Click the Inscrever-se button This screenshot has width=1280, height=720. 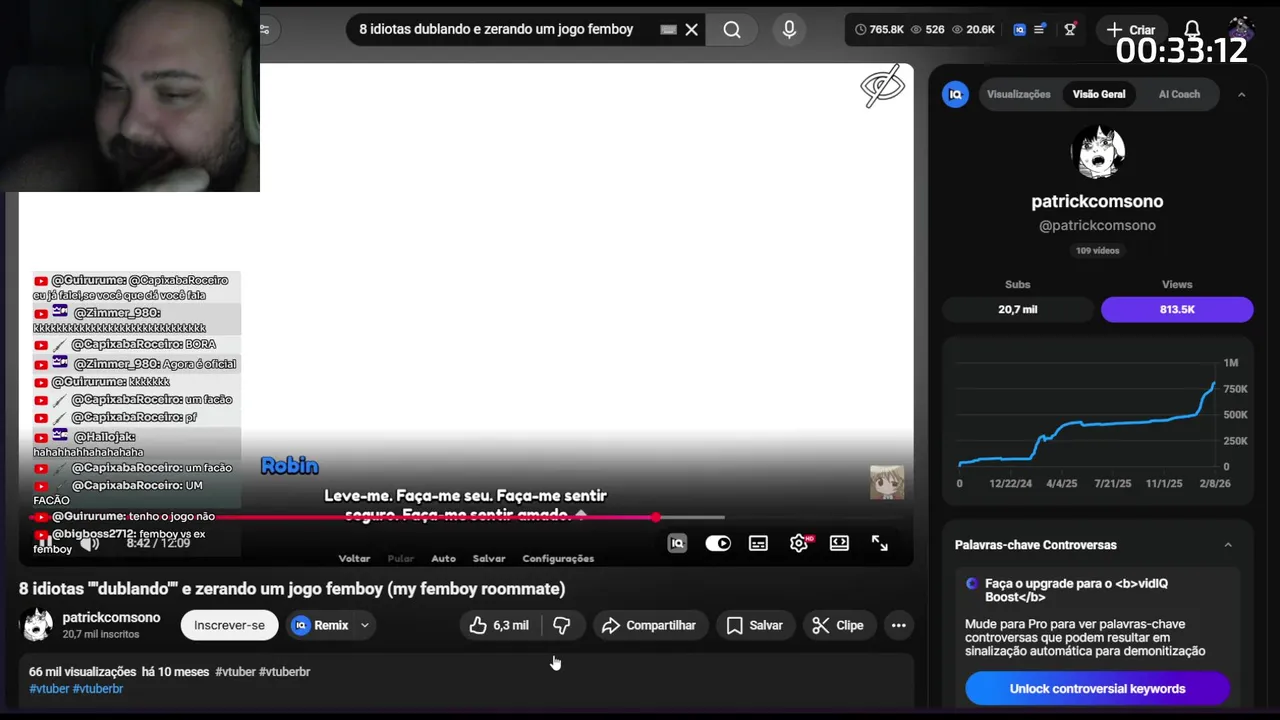coord(229,625)
